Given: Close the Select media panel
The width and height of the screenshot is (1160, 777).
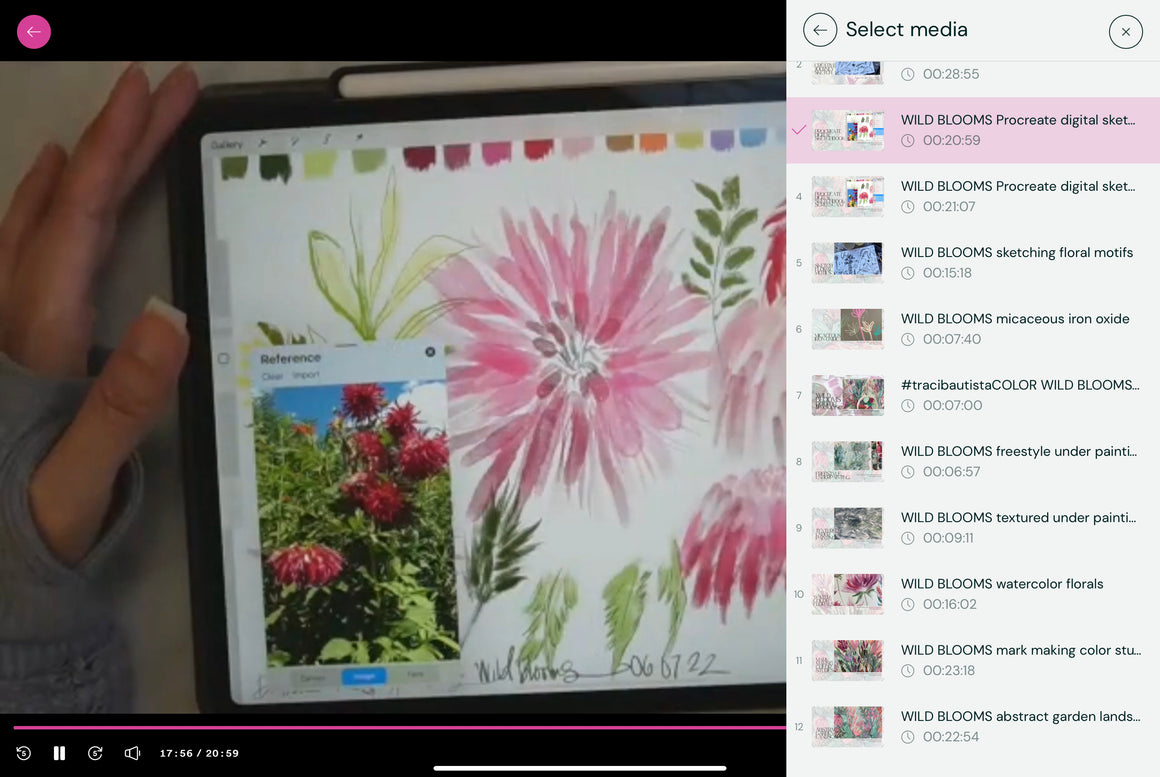Looking at the screenshot, I should (1126, 31).
